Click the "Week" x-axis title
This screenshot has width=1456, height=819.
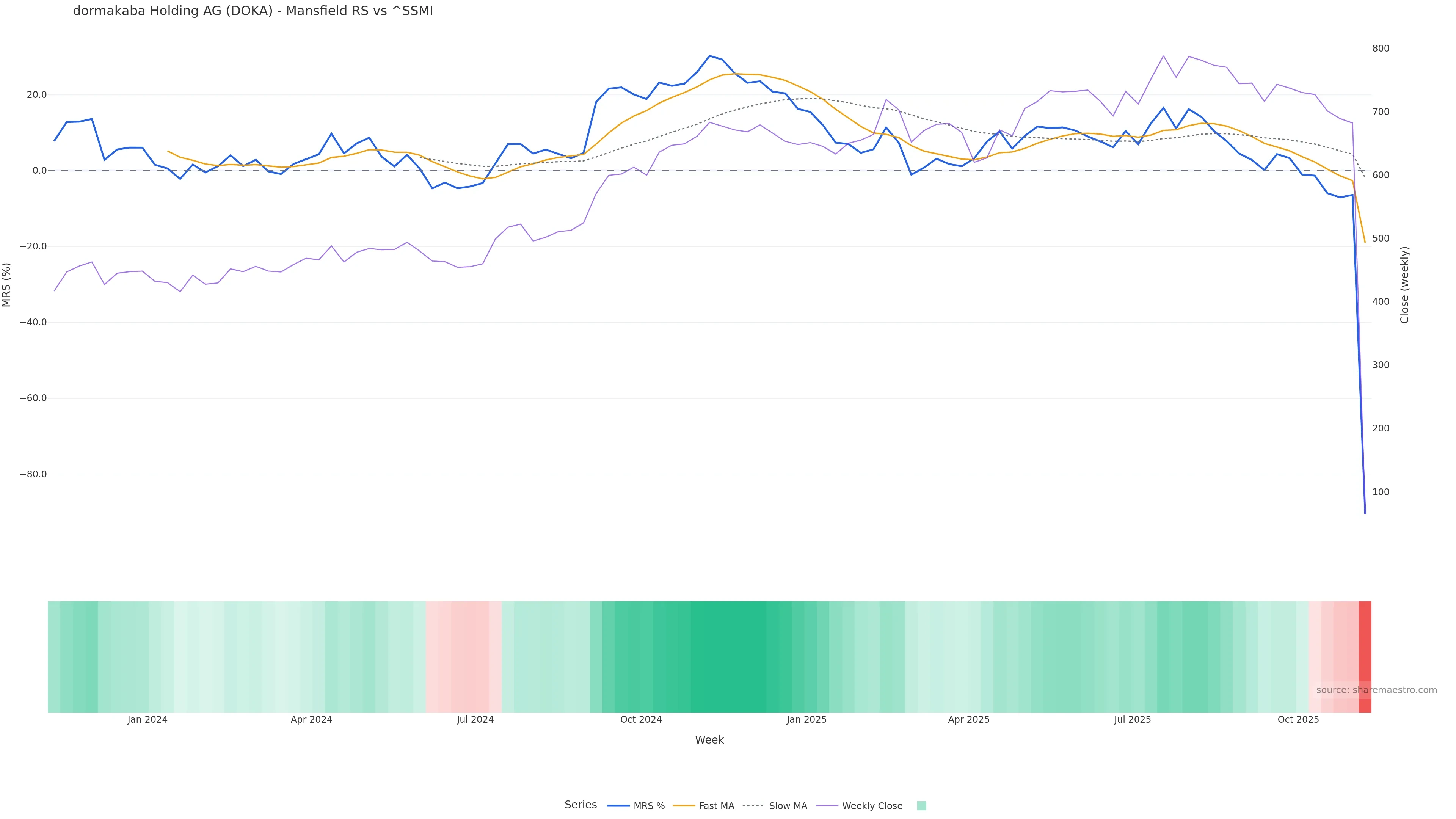click(709, 740)
